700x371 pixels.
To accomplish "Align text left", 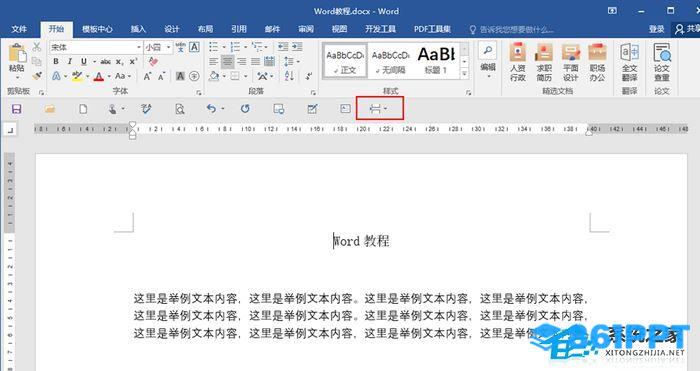I will (x=214, y=62).
